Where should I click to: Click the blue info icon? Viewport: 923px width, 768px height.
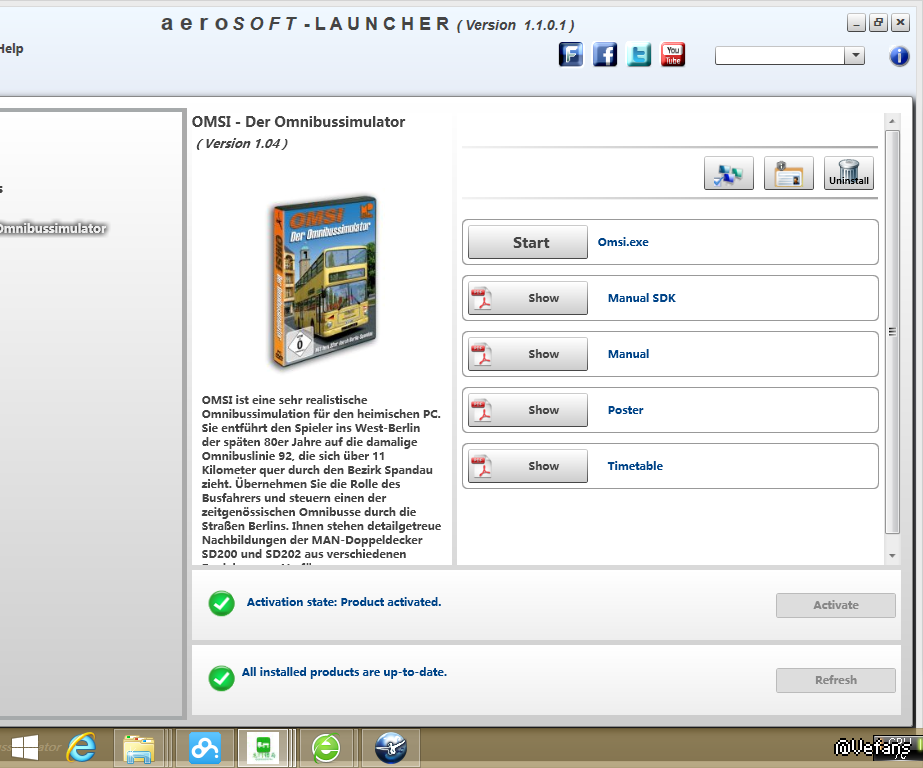[x=899, y=56]
